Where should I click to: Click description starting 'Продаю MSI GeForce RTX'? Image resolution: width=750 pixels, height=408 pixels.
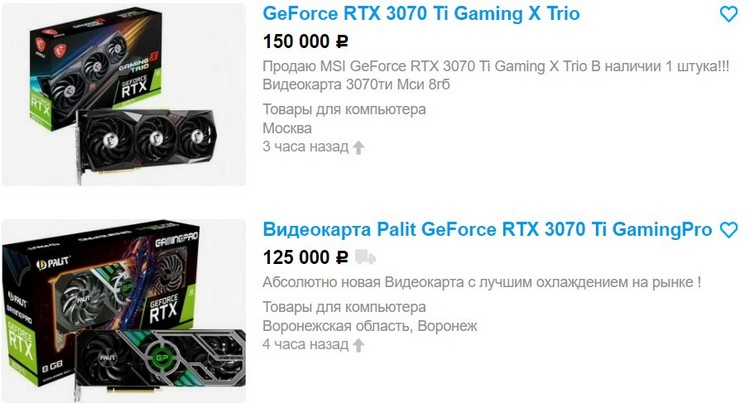[x=496, y=66]
